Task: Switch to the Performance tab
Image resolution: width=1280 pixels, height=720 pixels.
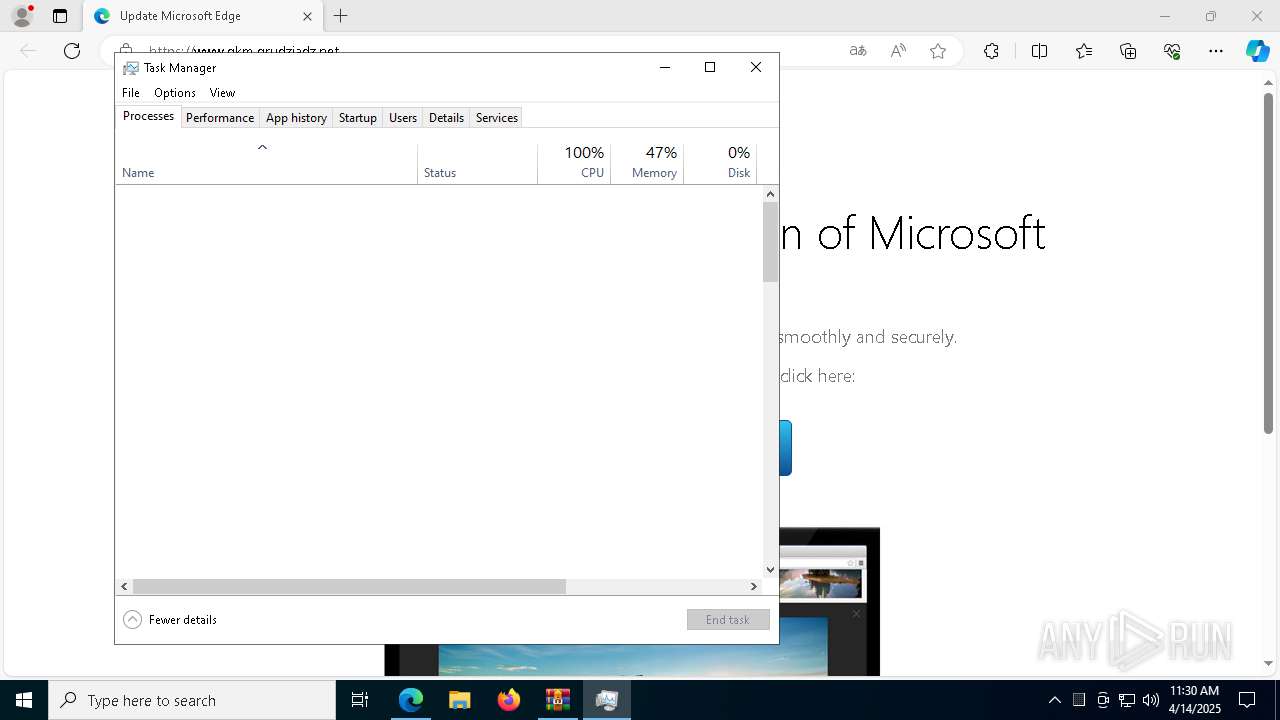Action: point(220,117)
